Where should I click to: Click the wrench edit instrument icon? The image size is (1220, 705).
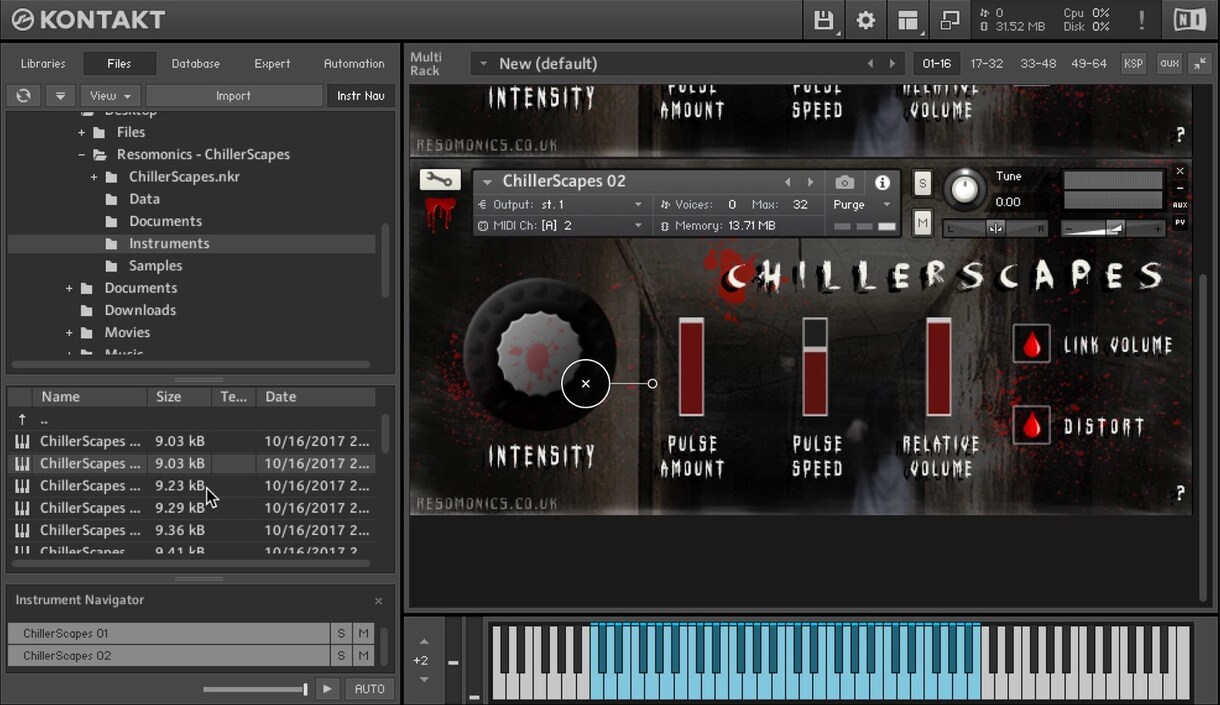[x=440, y=180]
